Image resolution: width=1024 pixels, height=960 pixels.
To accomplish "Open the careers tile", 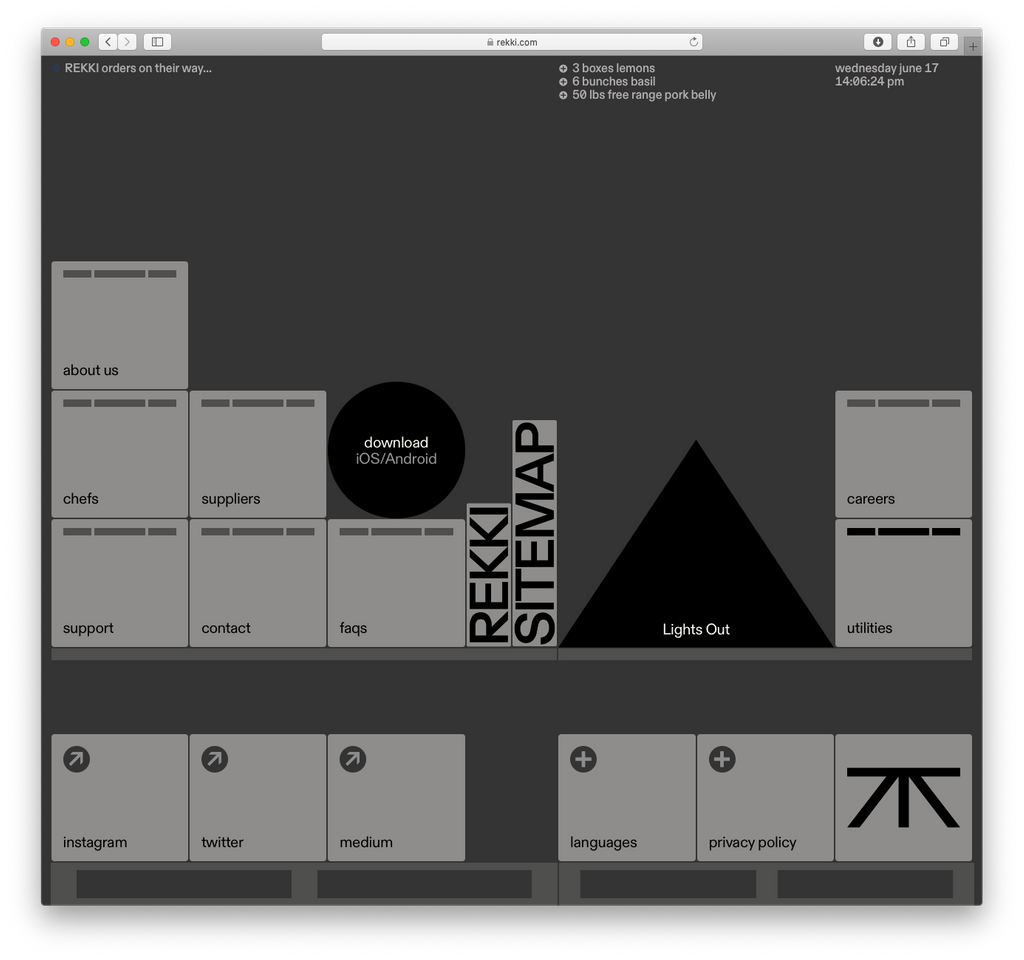I will click(903, 454).
